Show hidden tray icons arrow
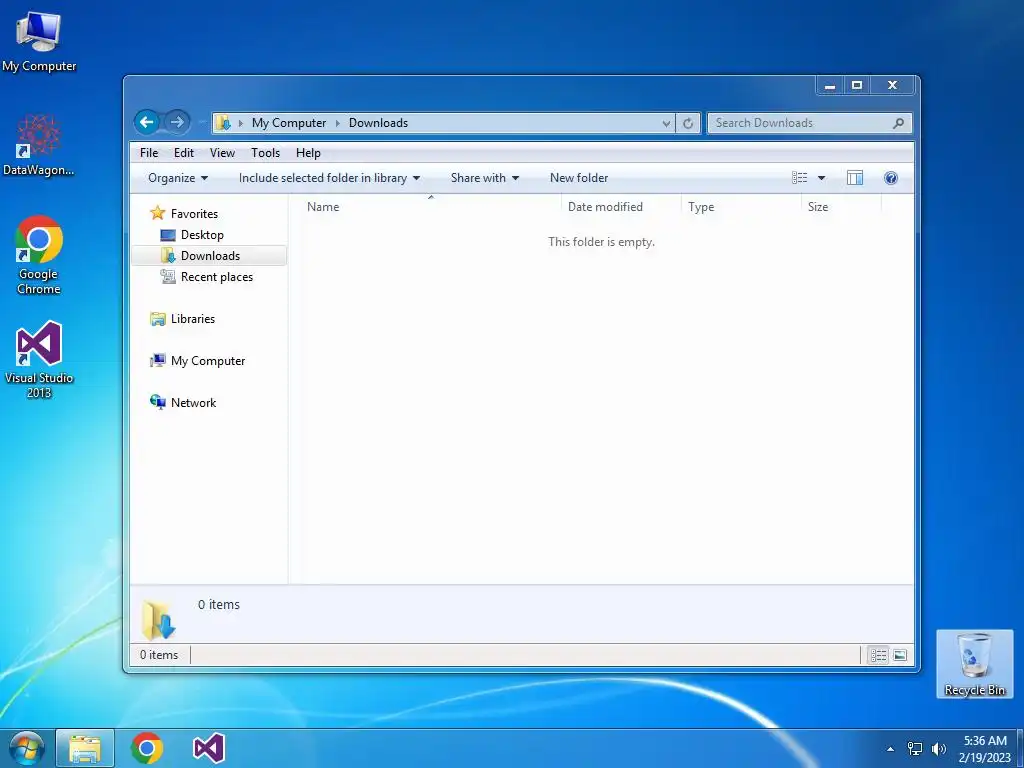The height and width of the screenshot is (768, 1024). click(x=890, y=749)
